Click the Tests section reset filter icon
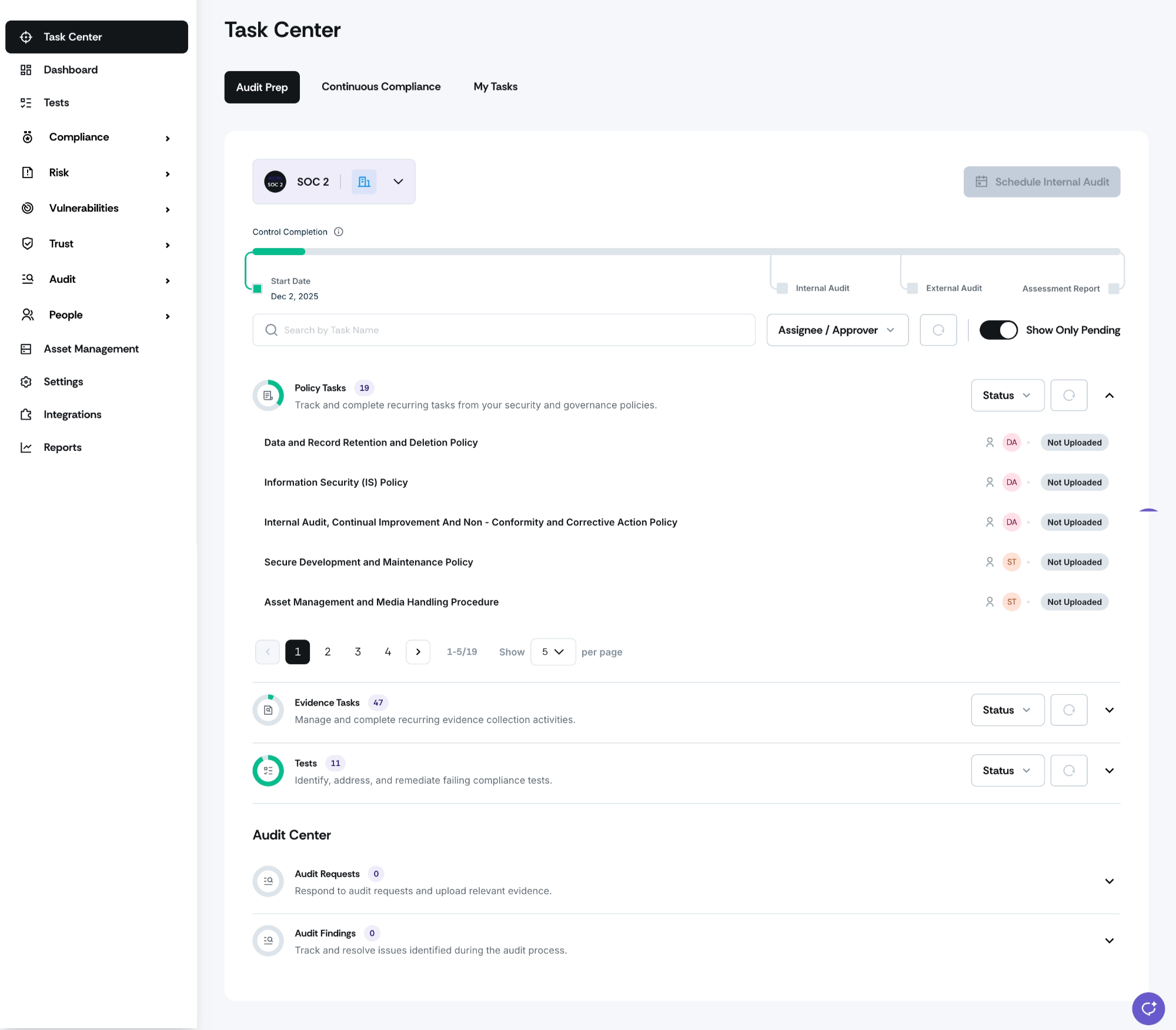This screenshot has width=1176, height=1030. coord(1068,770)
